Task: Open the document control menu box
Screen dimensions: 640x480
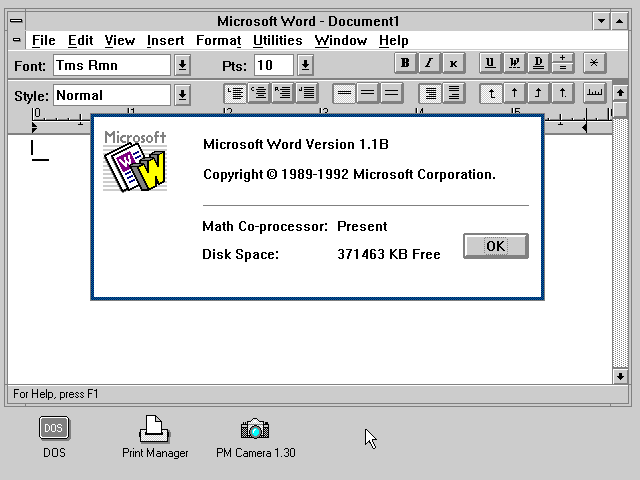Action: tap(16, 40)
